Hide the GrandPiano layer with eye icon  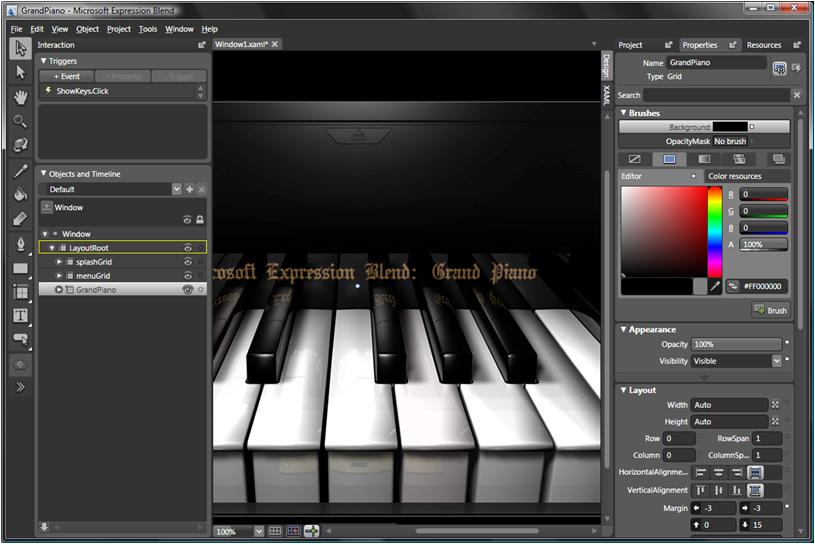[x=187, y=290]
